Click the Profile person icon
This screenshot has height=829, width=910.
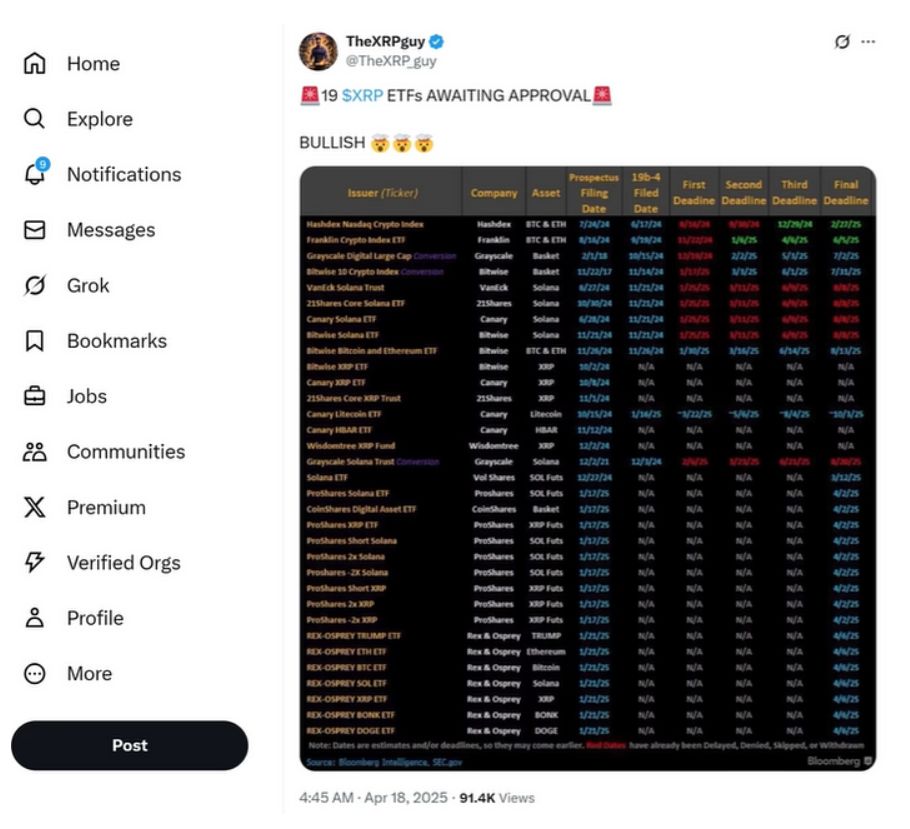coord(34,618)
